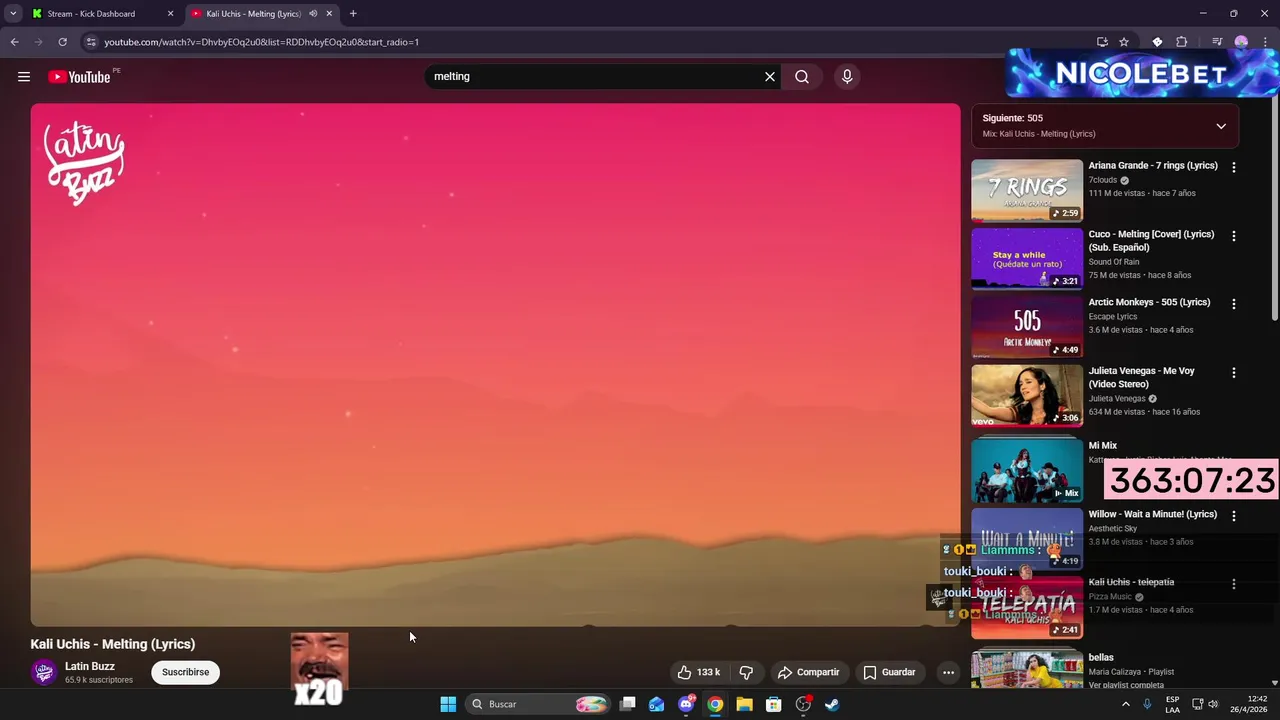Bookmark this page with the star
This screenshot has height=720, width=1280.
1124,42
